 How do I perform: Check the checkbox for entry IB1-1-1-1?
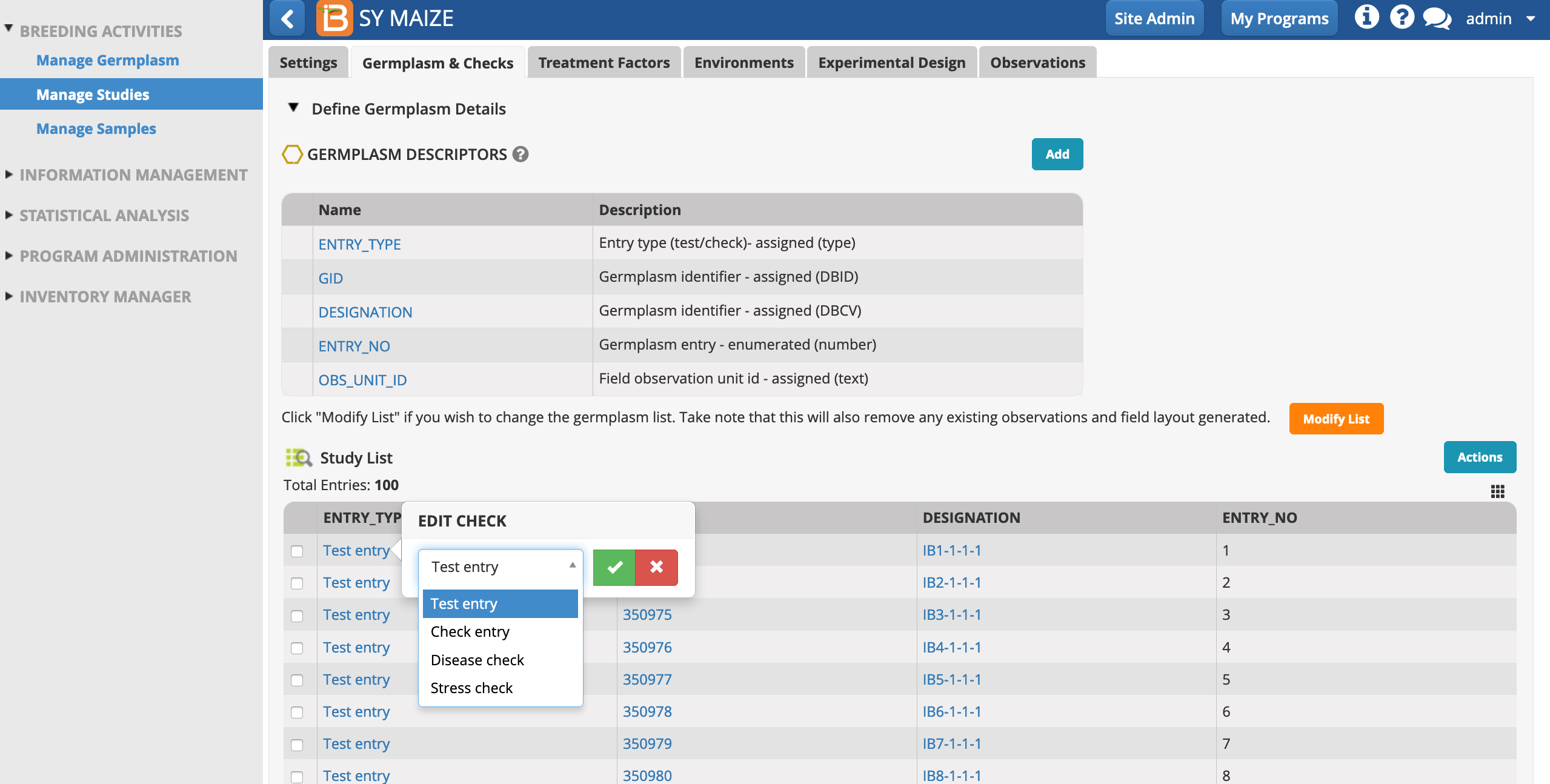tap(297, 551)
